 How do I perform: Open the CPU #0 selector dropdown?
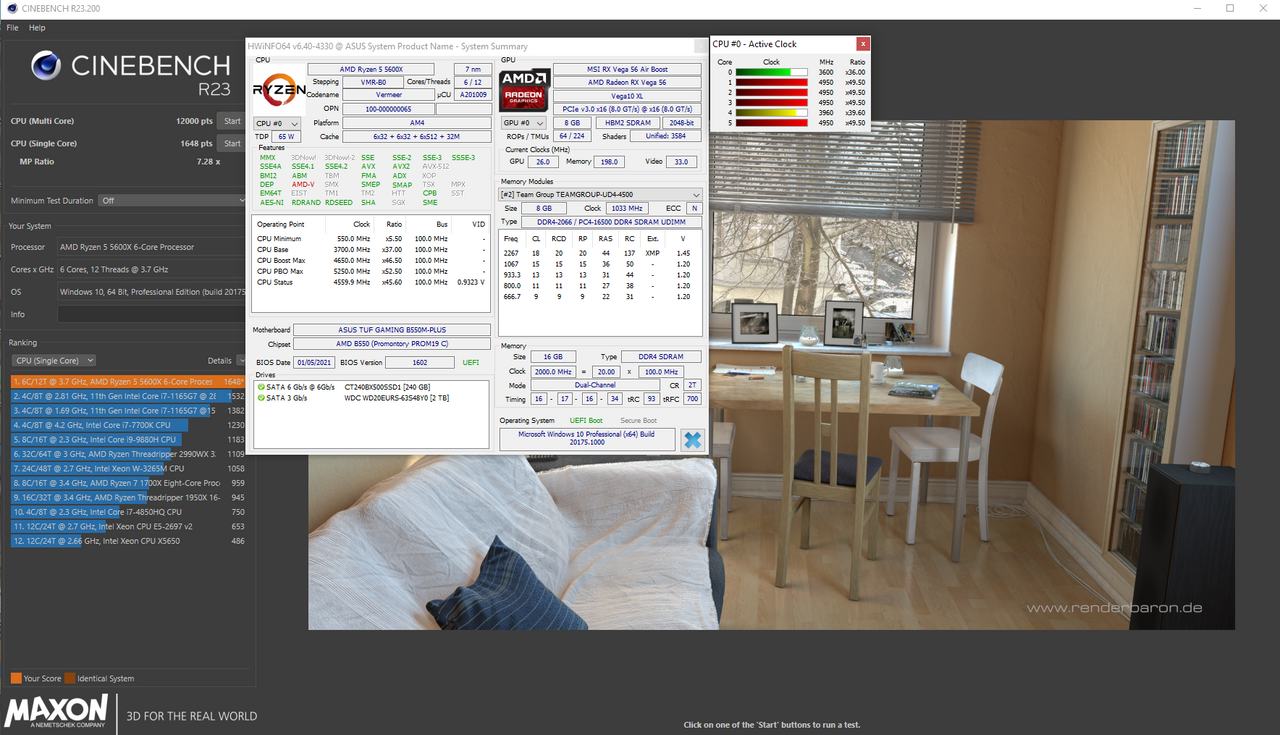tap(277, 123)
